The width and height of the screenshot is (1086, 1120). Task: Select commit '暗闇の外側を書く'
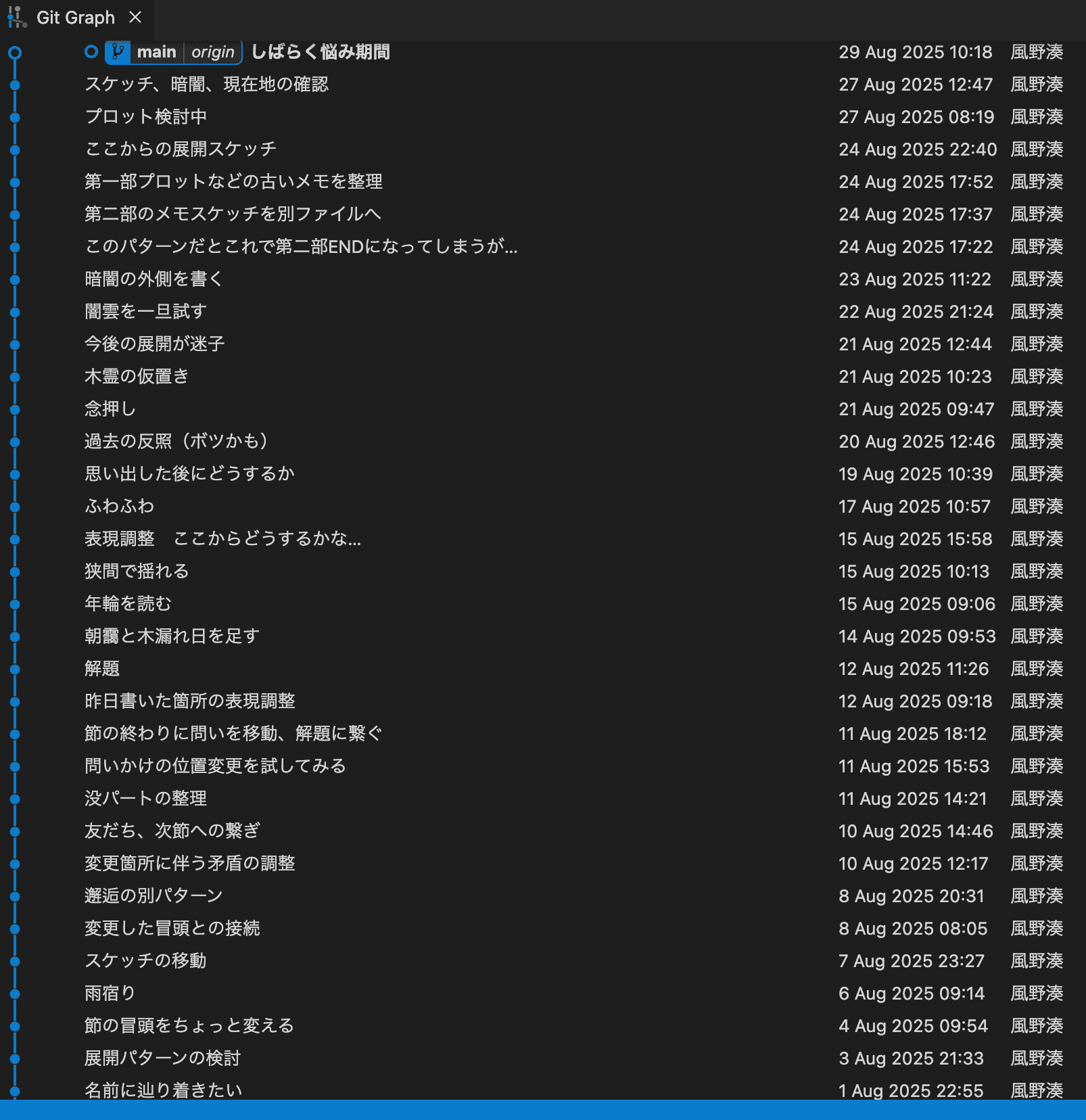point(154,279)
